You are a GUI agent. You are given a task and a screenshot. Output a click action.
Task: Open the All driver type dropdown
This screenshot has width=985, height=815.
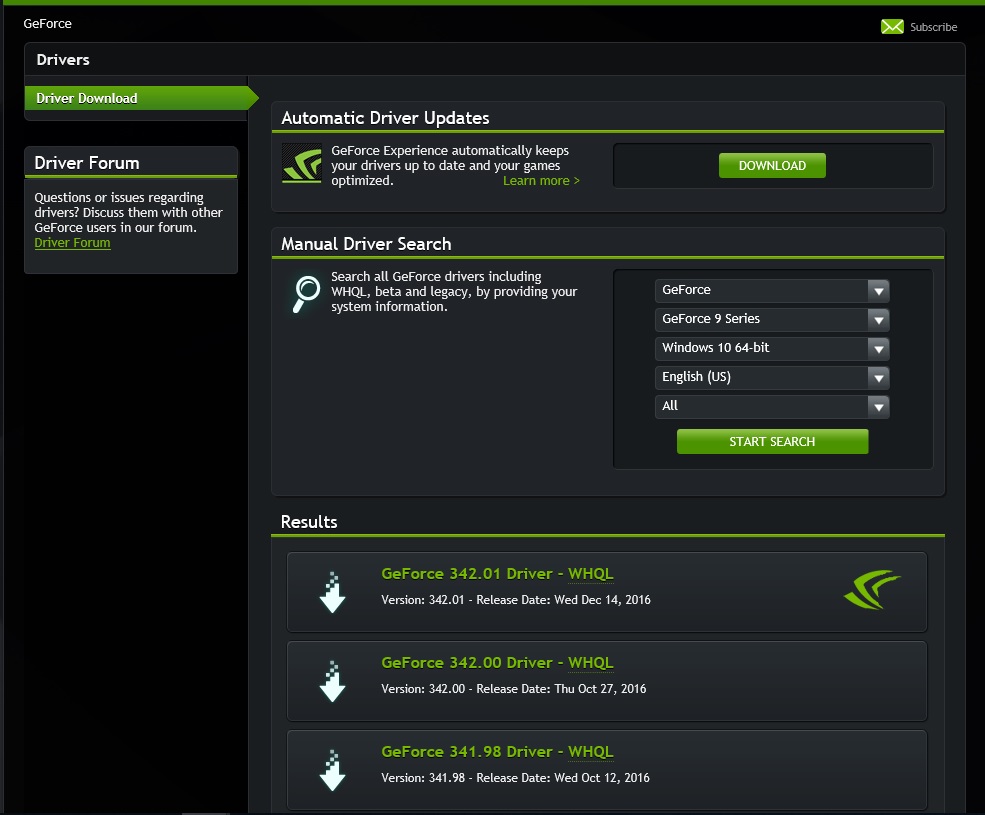click(x=772, y=406)
